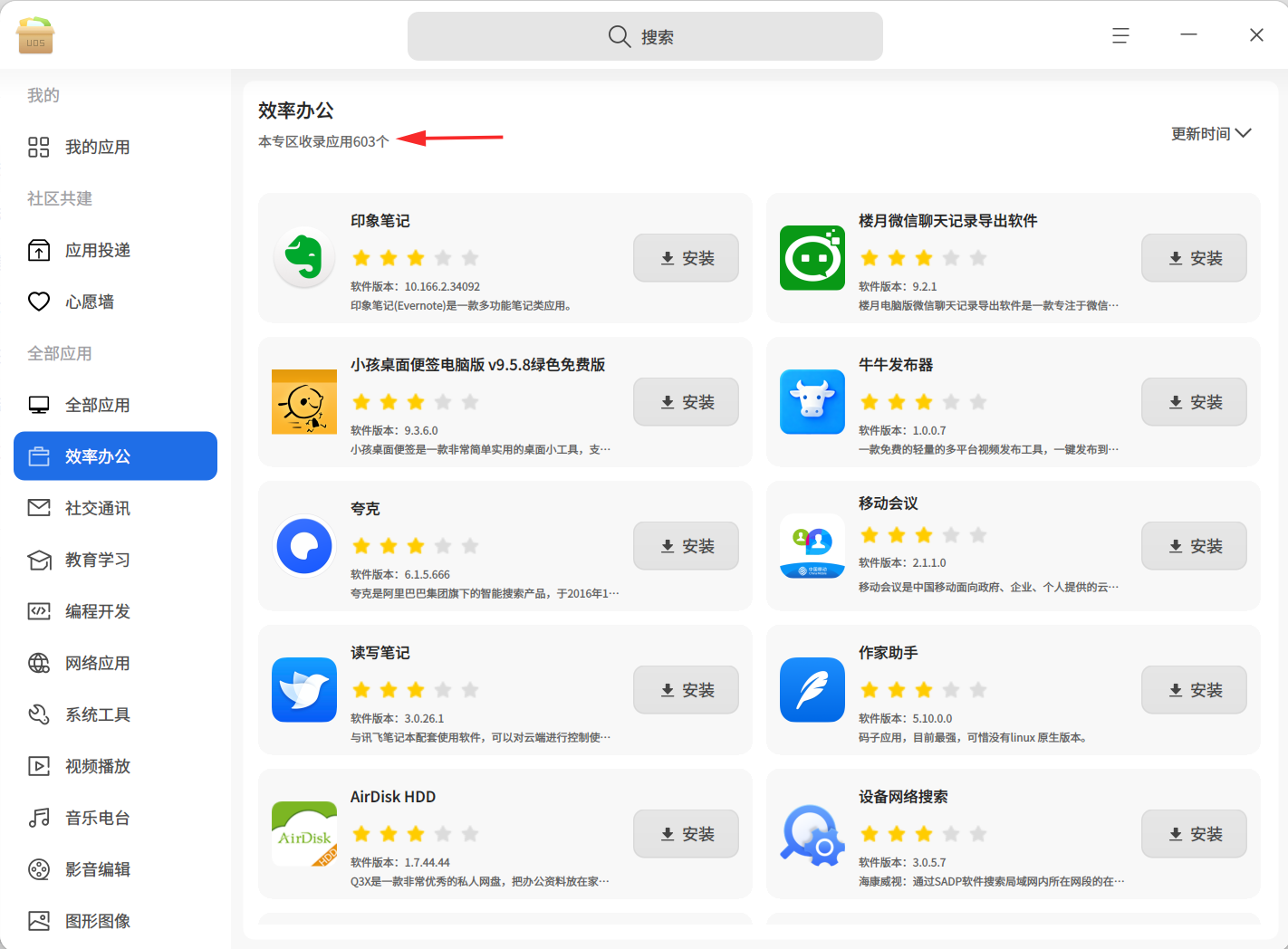Click the 影音编辑 film reel icon
Viewport: 1288px width, 949px height.
pos(39,869)
